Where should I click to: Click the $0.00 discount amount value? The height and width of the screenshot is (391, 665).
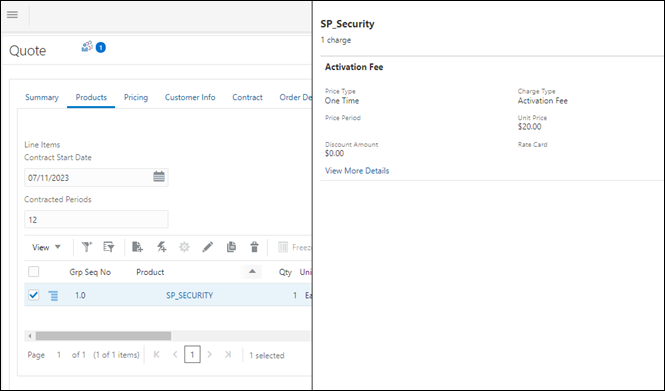tap(334, 153)
